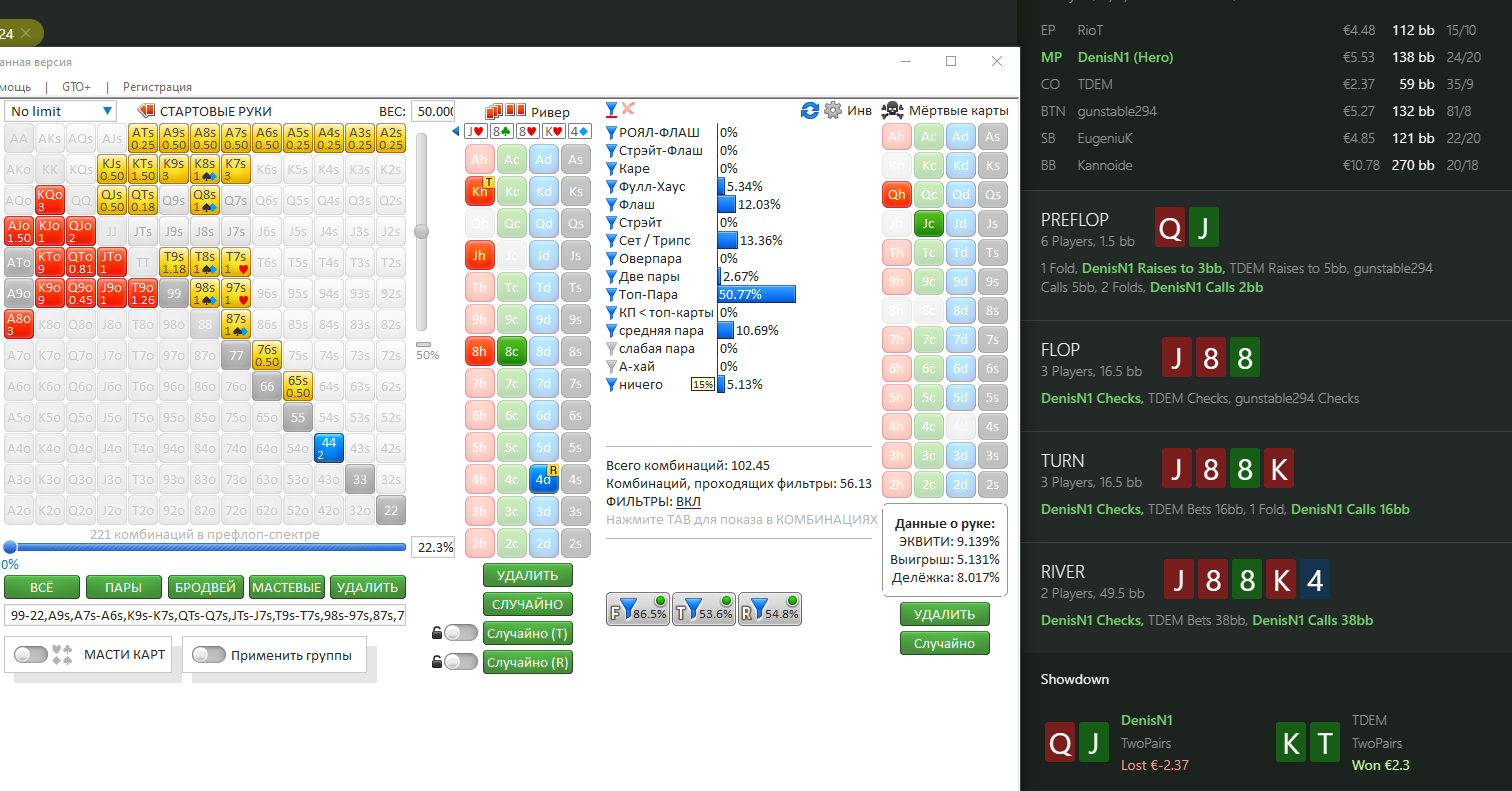
Task: Click the underlined master filter funnel icon
Action: (611, 109)
